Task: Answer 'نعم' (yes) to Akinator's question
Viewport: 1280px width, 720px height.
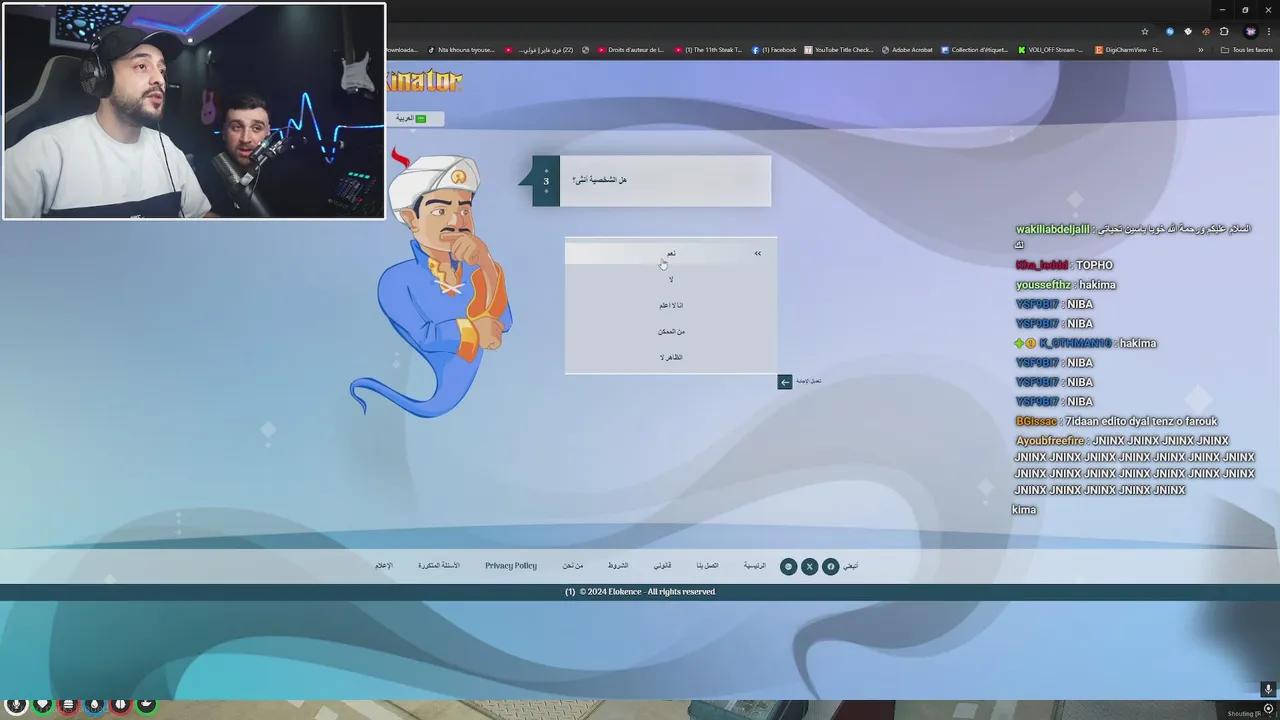Action: [670, 253]
